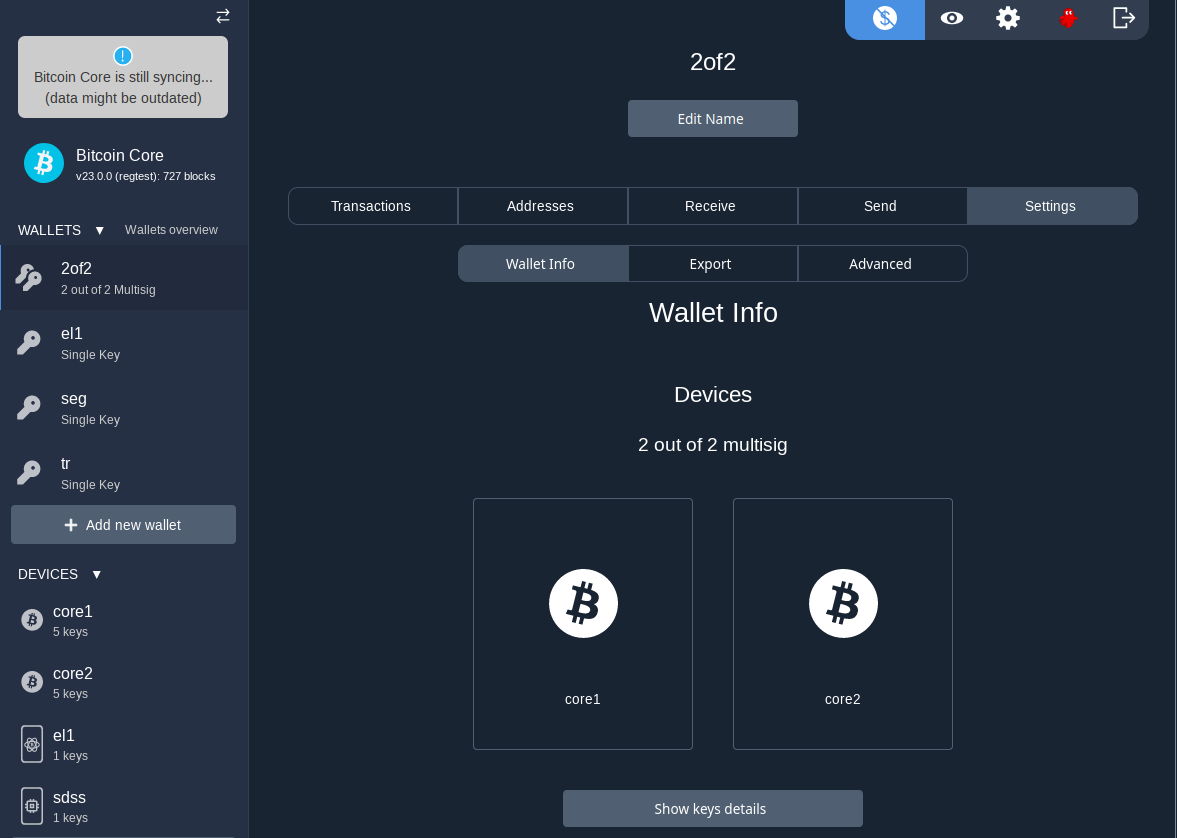Select the Wallet Info sub-tab
Viewport: 1177px width, 838px height.
(x=543, y=264)
